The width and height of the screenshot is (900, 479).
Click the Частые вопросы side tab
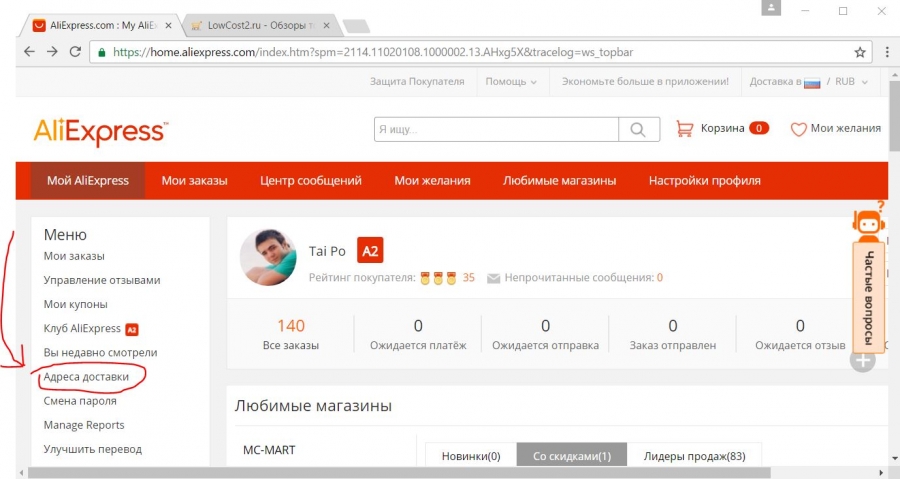tap(869, 297)
